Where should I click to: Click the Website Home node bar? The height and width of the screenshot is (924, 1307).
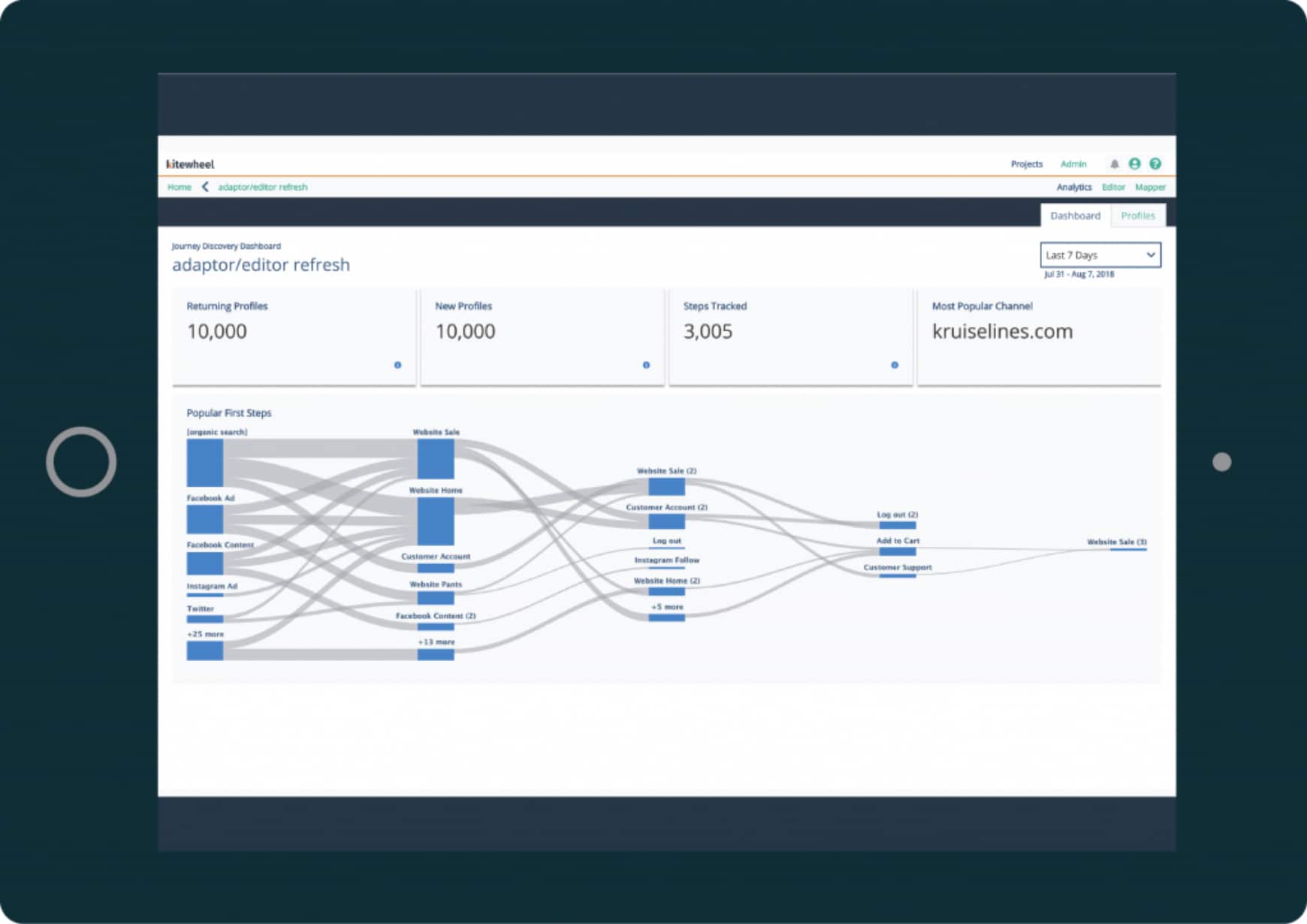tap(436, 521)
